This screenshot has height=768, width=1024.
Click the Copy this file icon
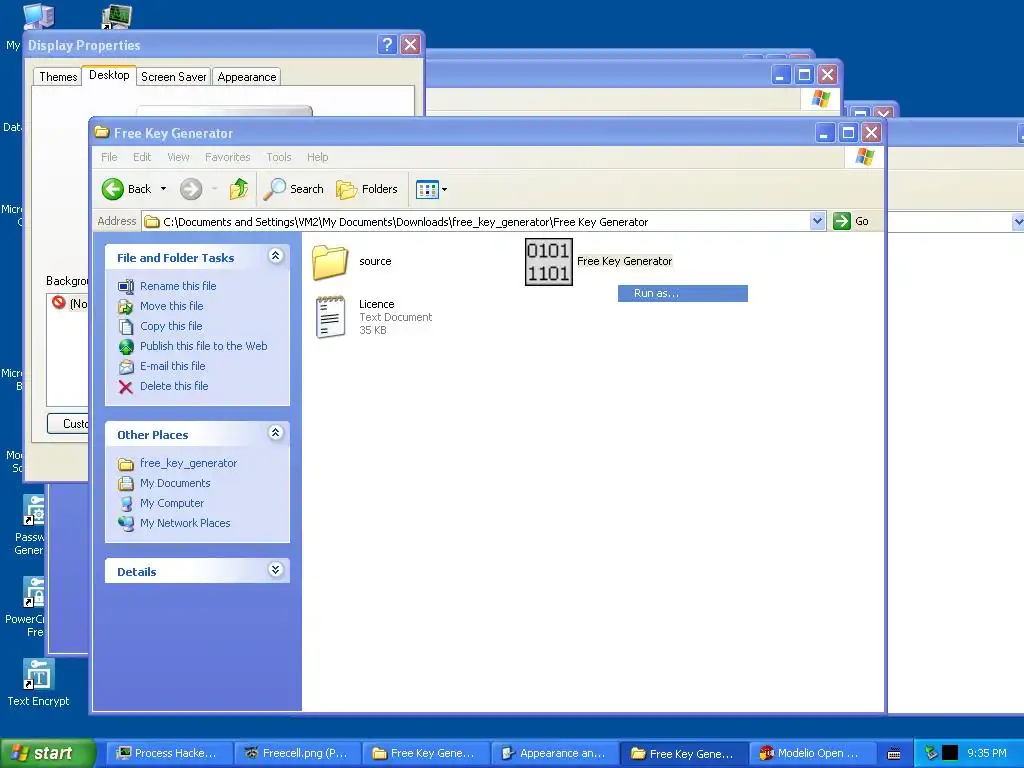coord(126,327)
